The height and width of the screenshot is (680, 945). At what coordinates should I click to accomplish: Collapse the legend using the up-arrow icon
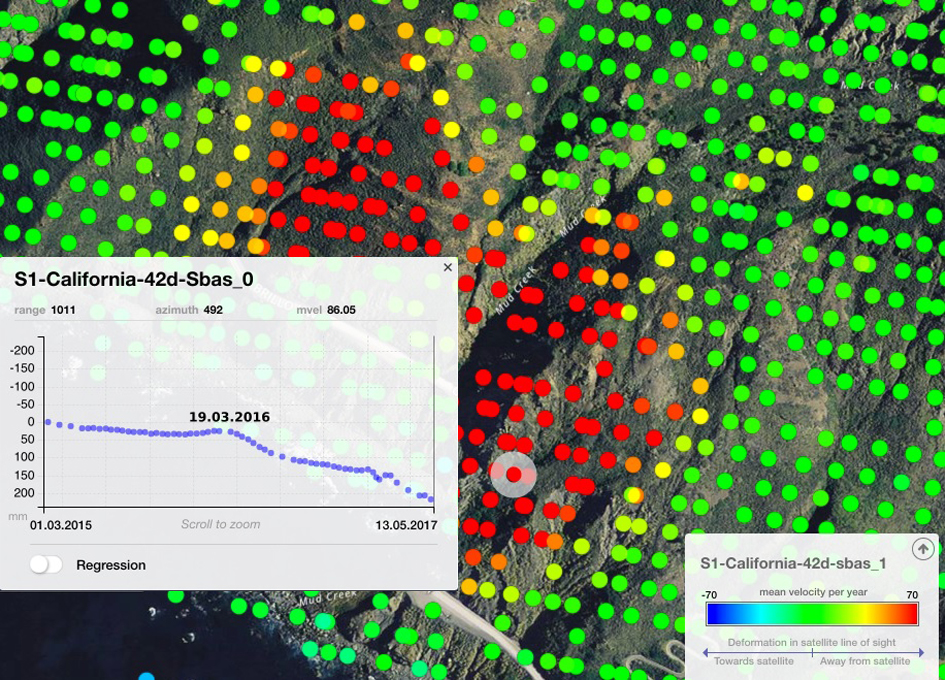(923, 549)
